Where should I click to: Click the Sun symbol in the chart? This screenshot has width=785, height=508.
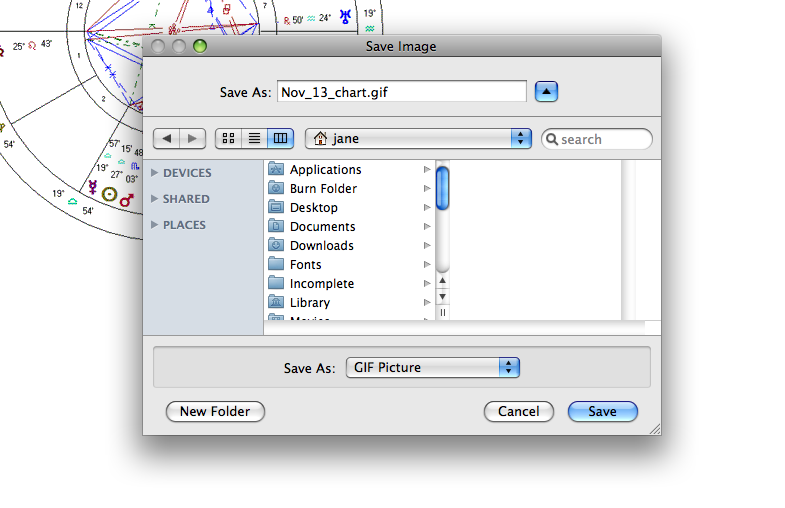click(x=109, y=194)
